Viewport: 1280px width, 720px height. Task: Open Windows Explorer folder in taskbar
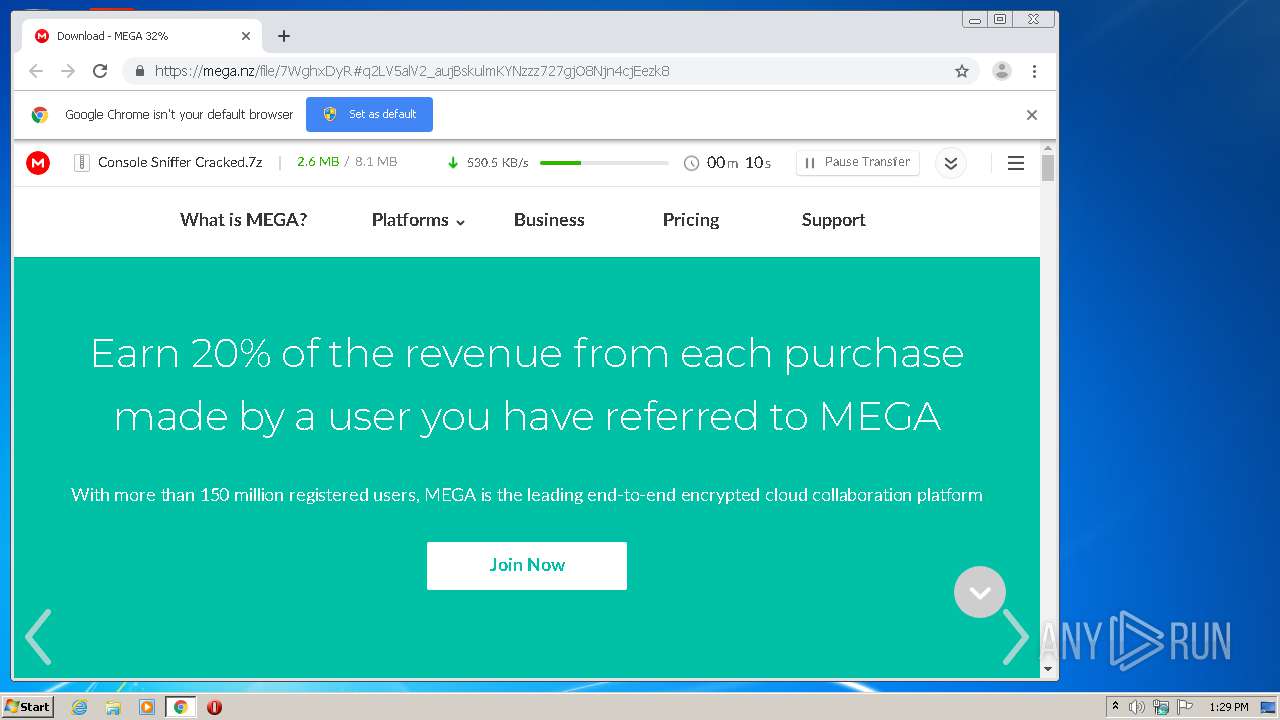[113, 707]
